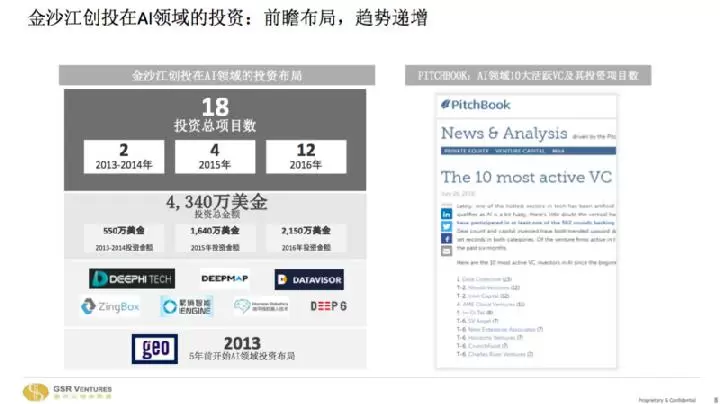Click the DataVisor logo
This screenshot has width=720, height=404.
(310, 280)
